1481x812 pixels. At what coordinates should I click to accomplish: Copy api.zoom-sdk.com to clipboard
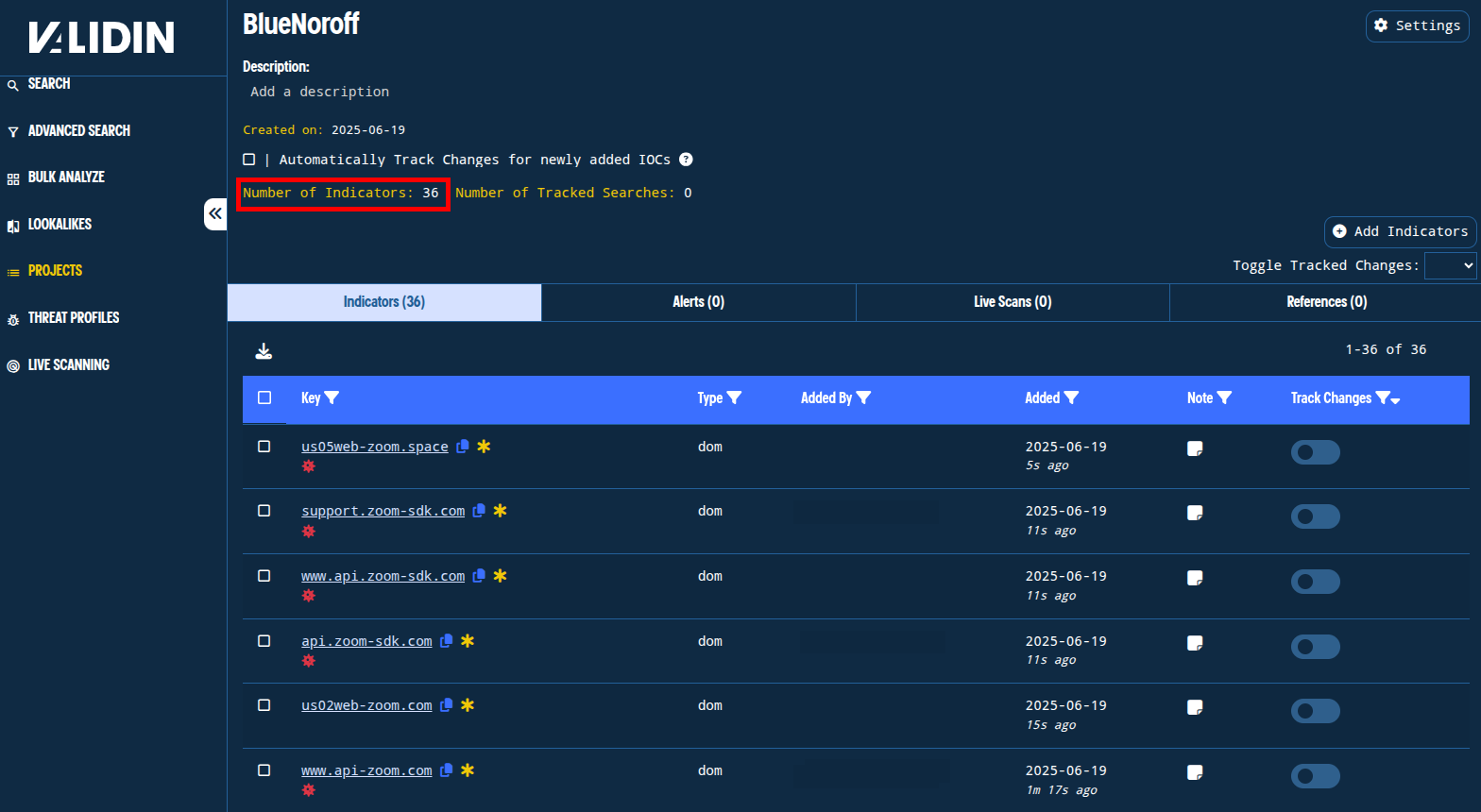(x=447, y=641)
